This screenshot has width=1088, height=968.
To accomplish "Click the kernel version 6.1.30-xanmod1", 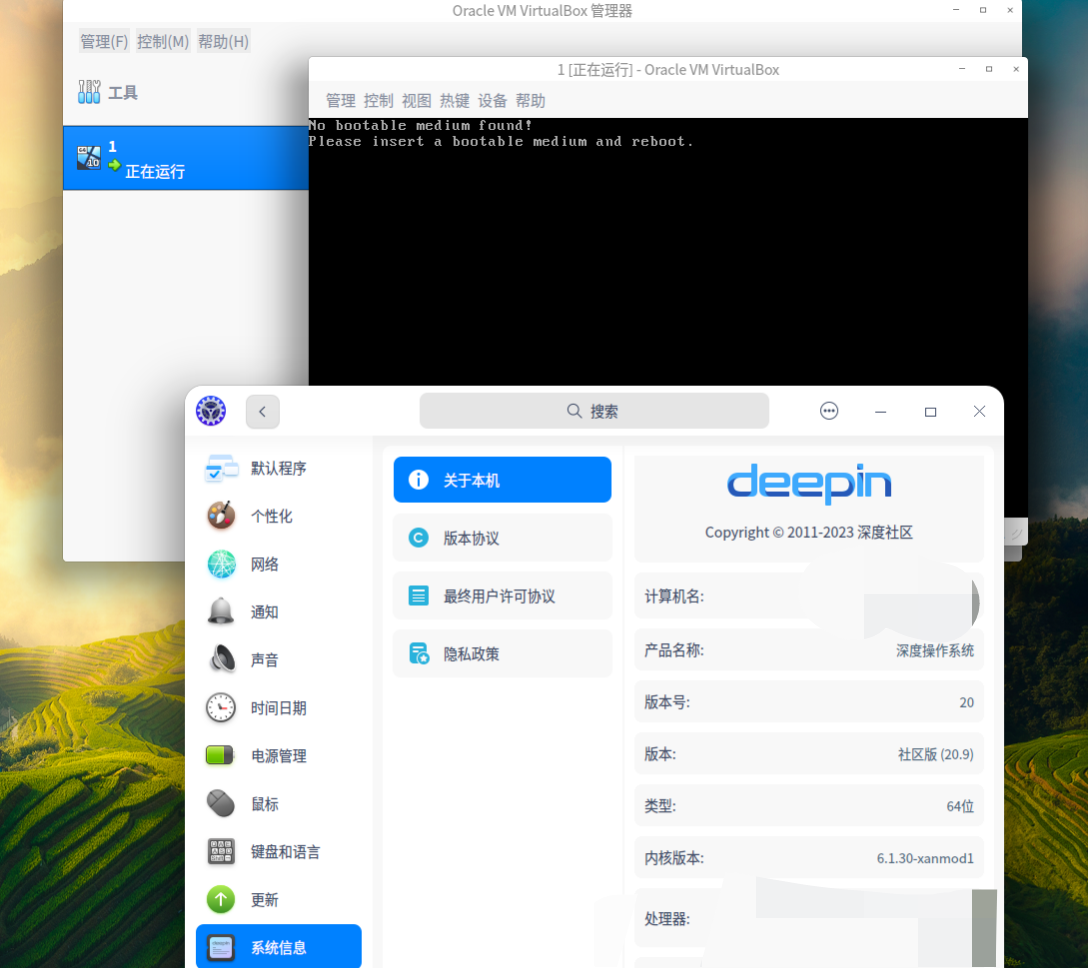I will point(925,858).
